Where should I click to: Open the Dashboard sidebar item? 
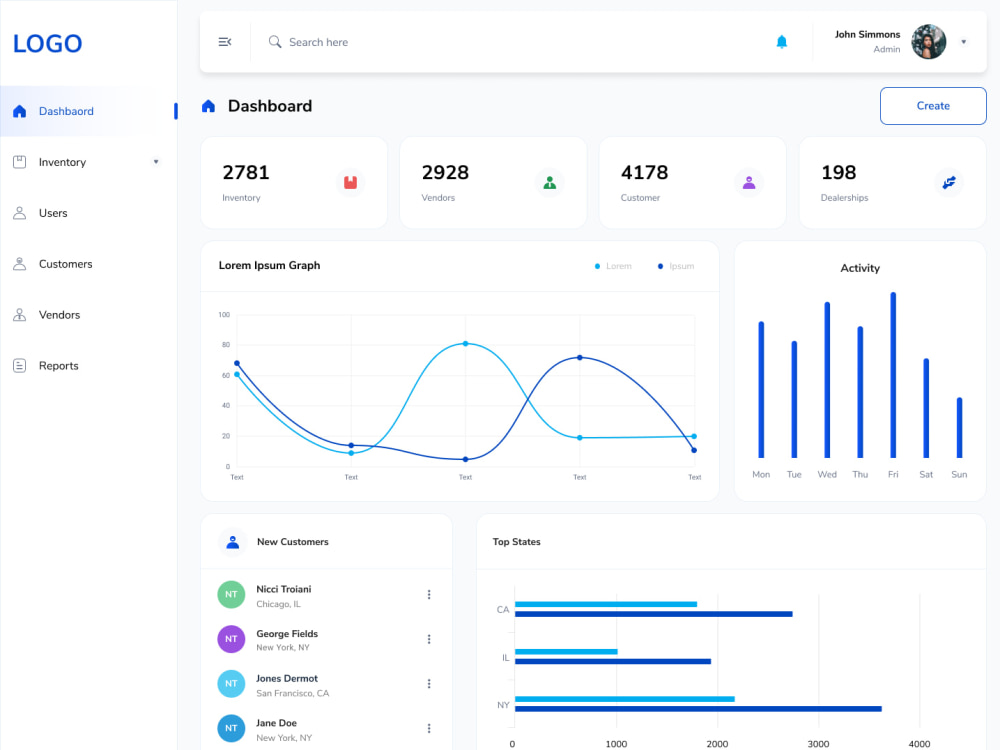click(89, 111)
